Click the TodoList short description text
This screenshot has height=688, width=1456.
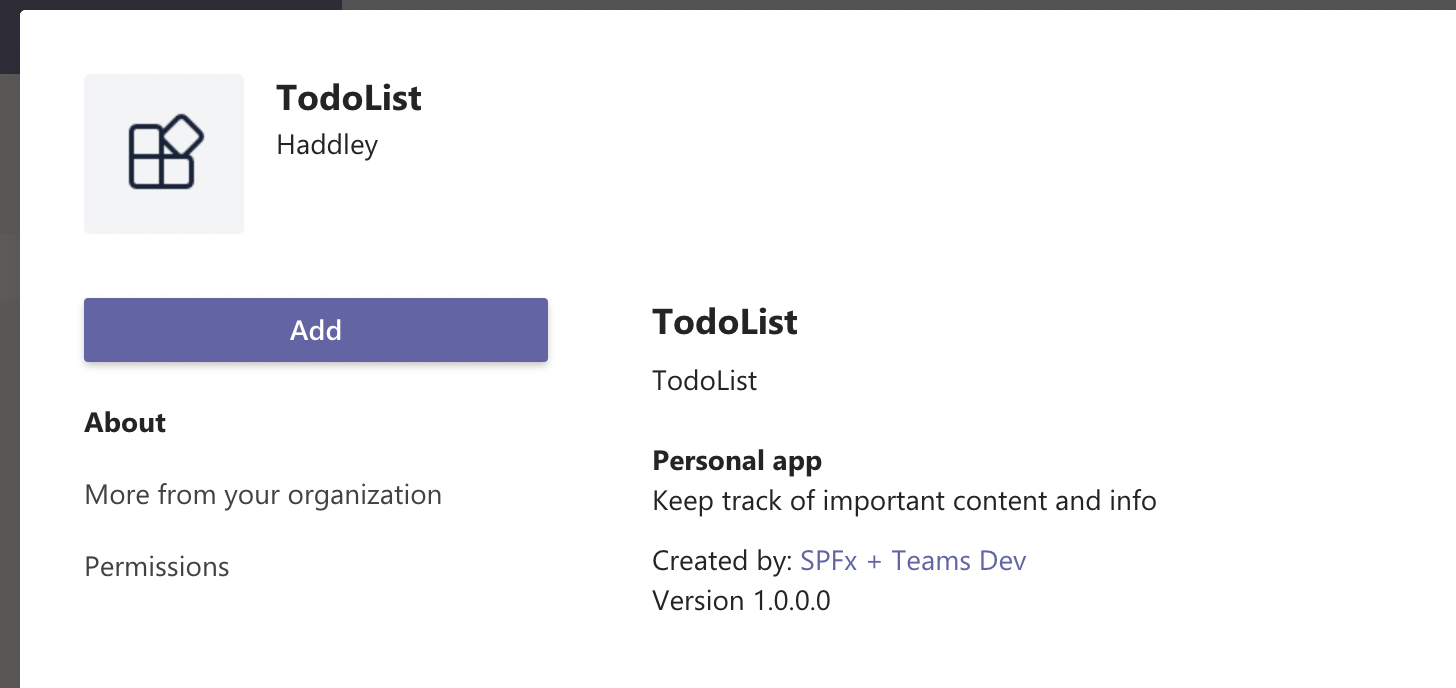[704, 381]
